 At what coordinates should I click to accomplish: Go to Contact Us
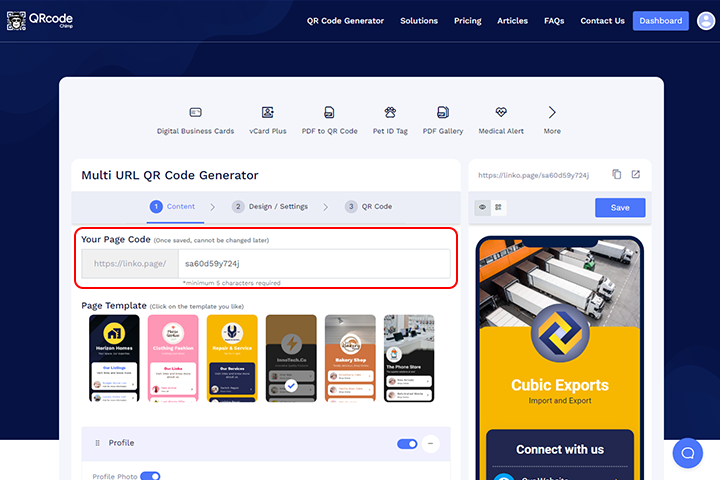click(602, 21)
